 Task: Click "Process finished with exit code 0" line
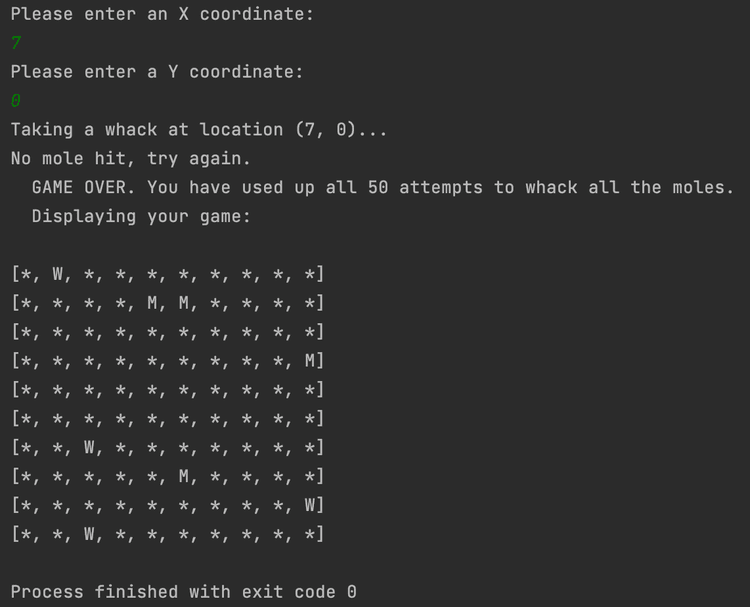183,592
